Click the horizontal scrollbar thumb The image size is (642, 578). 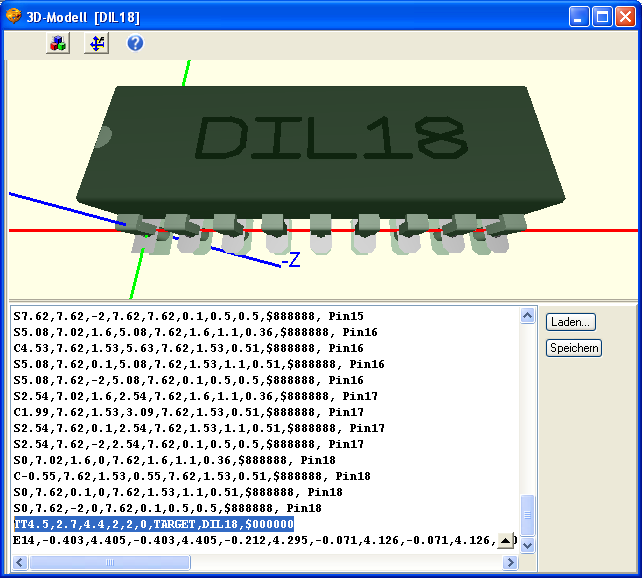110,562
